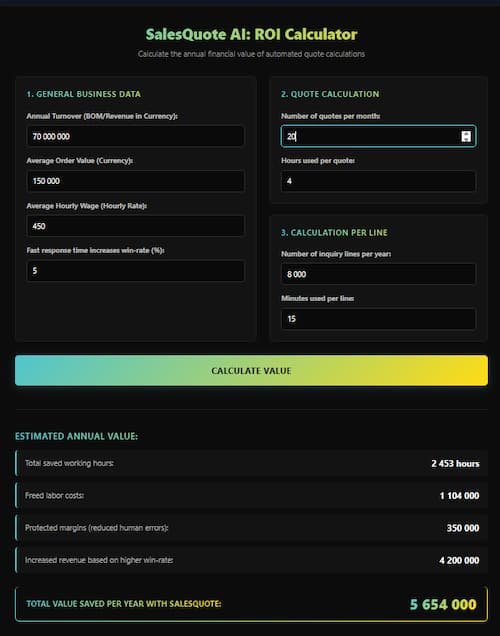Click the '4 200 000' increased revenue value
Screen dimensions: 500x636
point(459,560)
